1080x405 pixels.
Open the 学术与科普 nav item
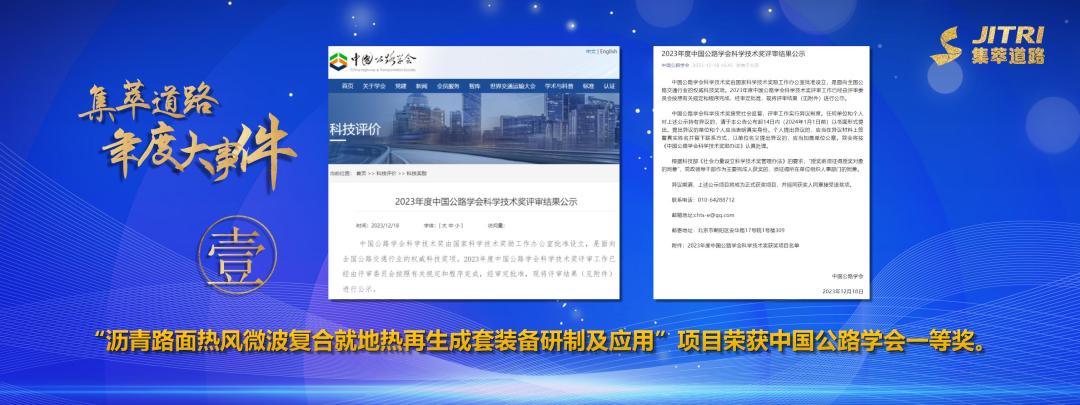click(559, 86)
